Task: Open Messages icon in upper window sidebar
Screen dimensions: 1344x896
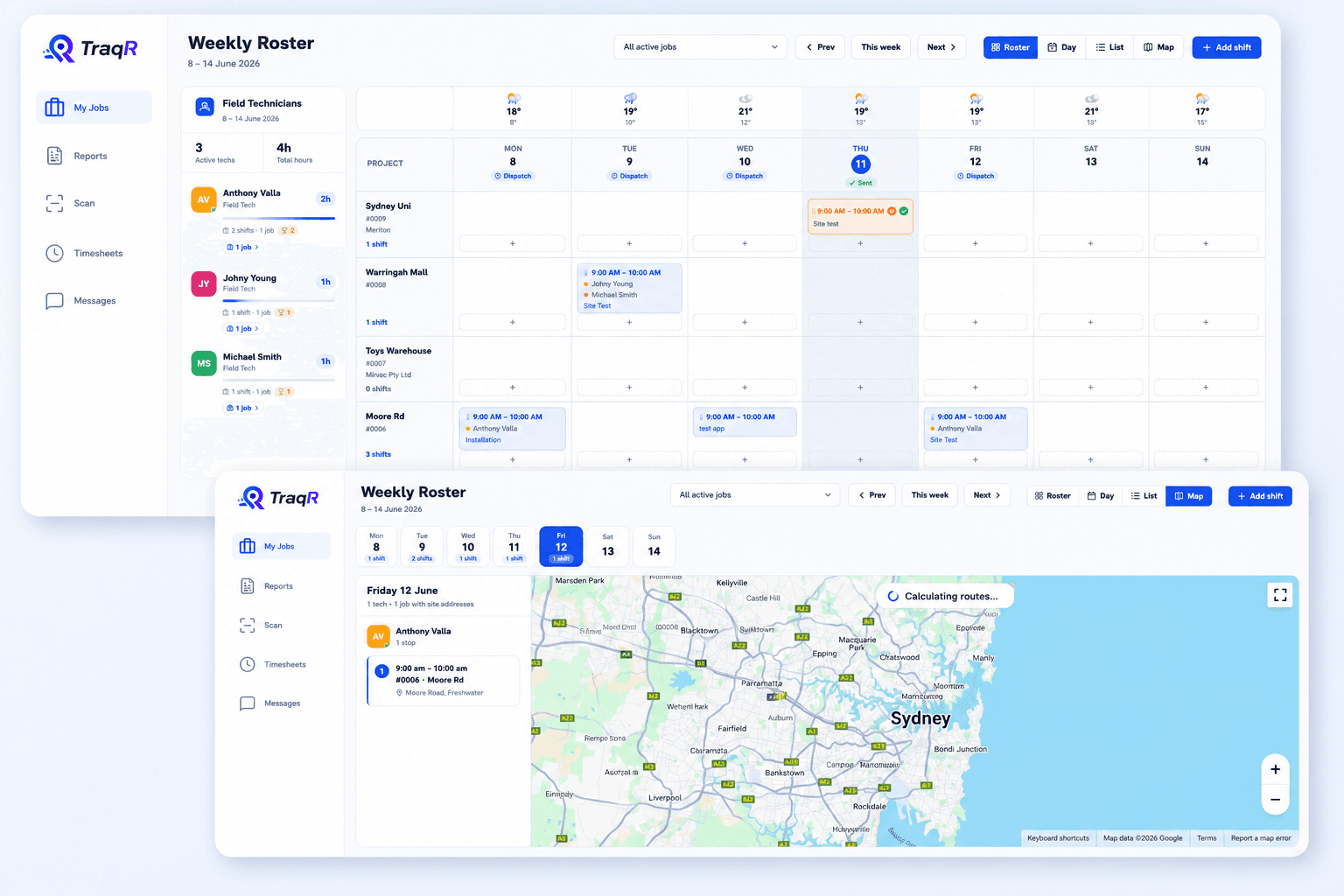Action: (54, 300)
